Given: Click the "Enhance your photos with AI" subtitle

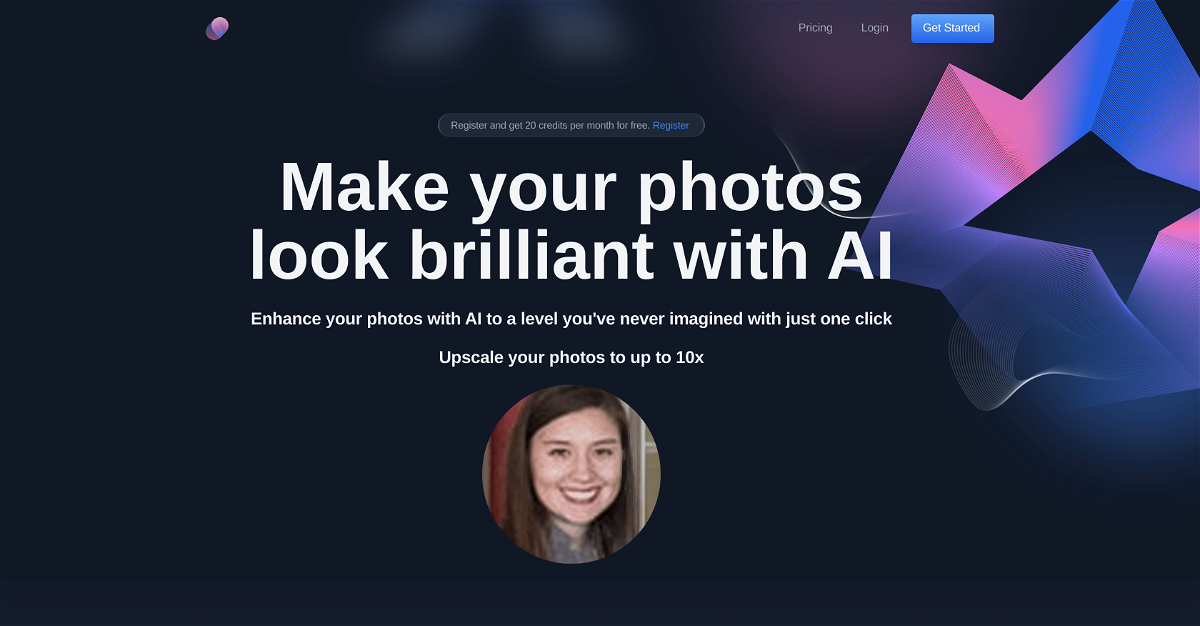Looking at the screenshot, I should pos(571,319).
